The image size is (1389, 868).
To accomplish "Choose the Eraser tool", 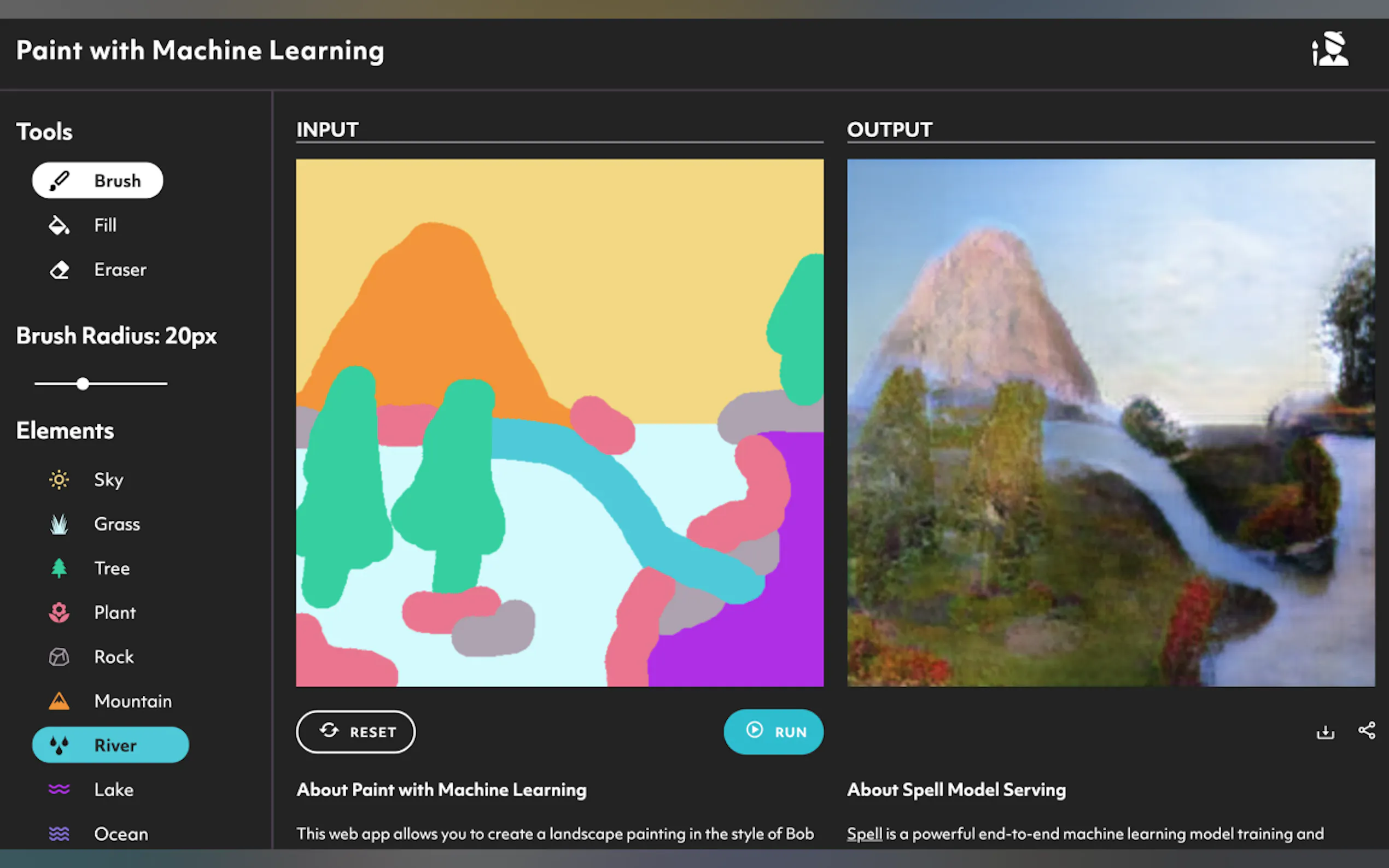I will 98,269.
